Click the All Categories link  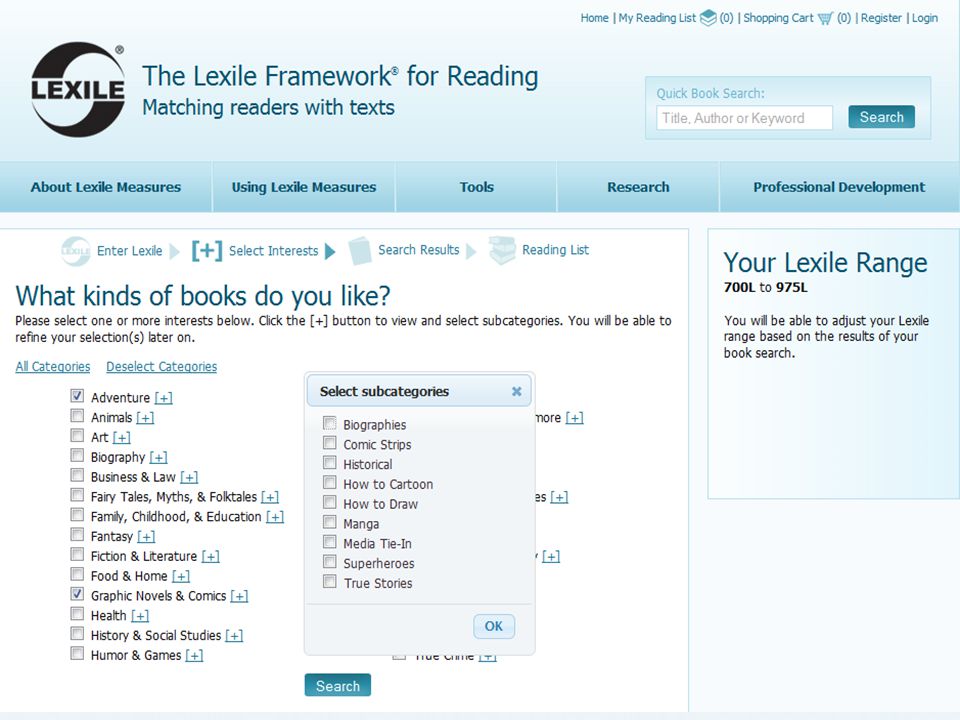[53, 366]
